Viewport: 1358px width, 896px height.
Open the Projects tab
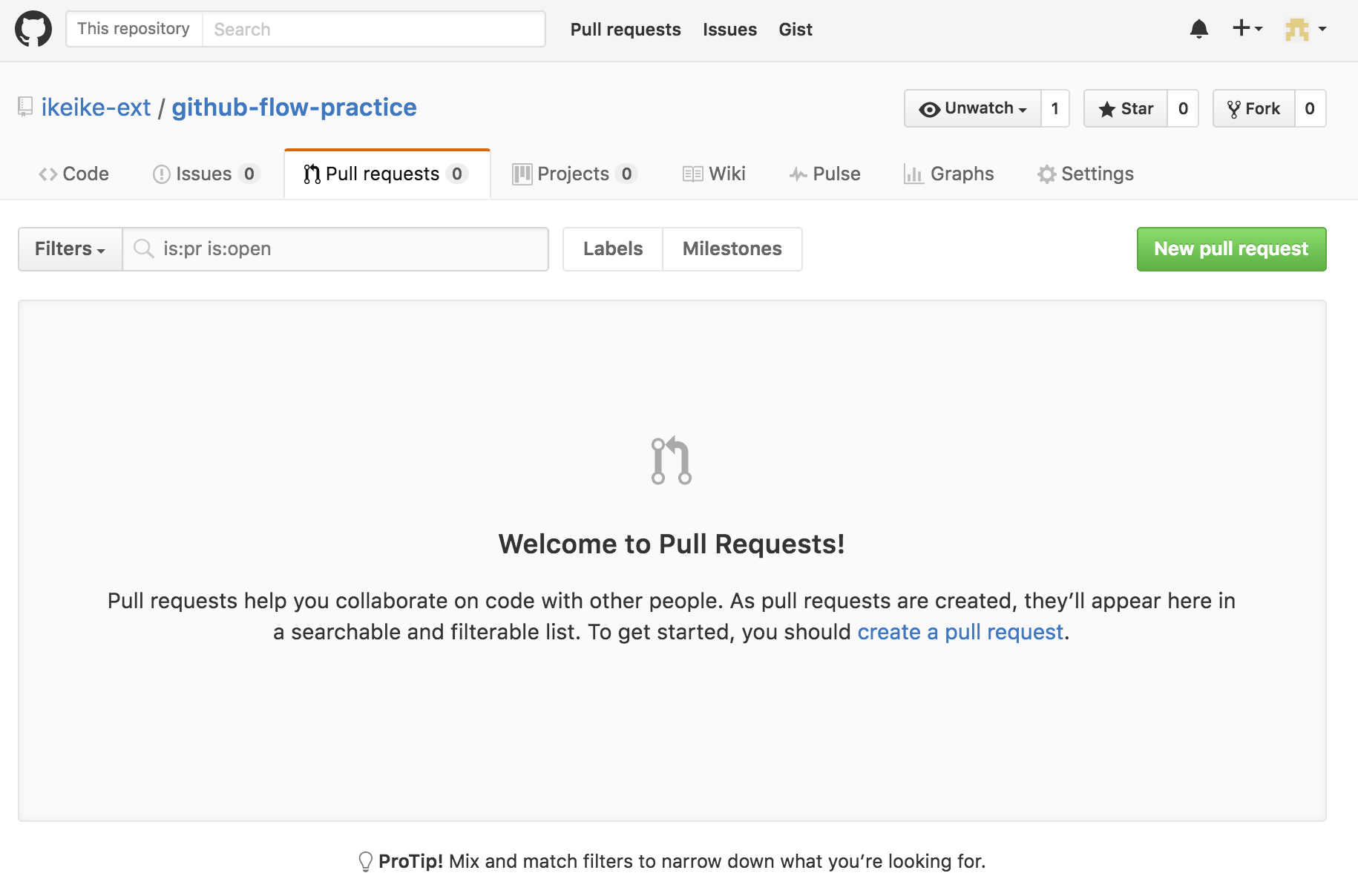pos(574,174)
